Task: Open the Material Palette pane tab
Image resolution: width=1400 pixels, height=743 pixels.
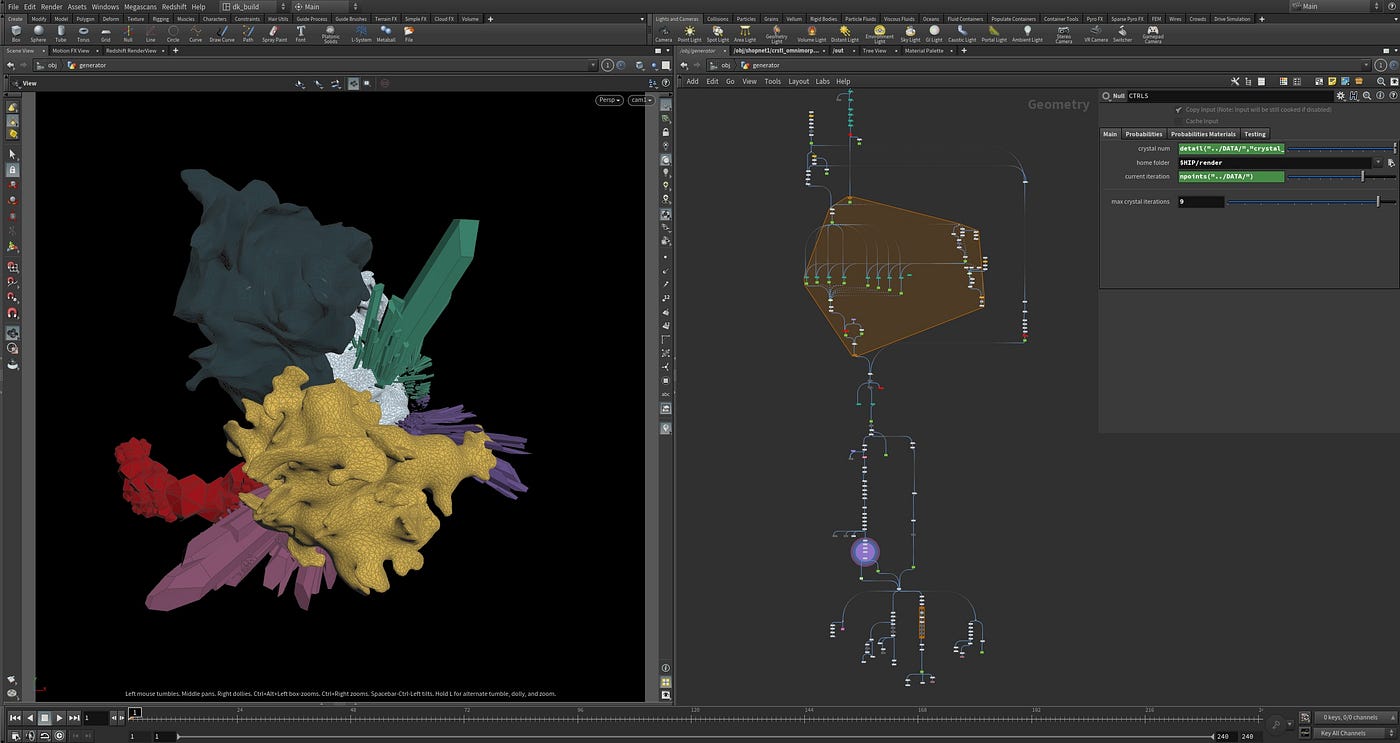Action: pyautogui.click(x=923, y=50)
